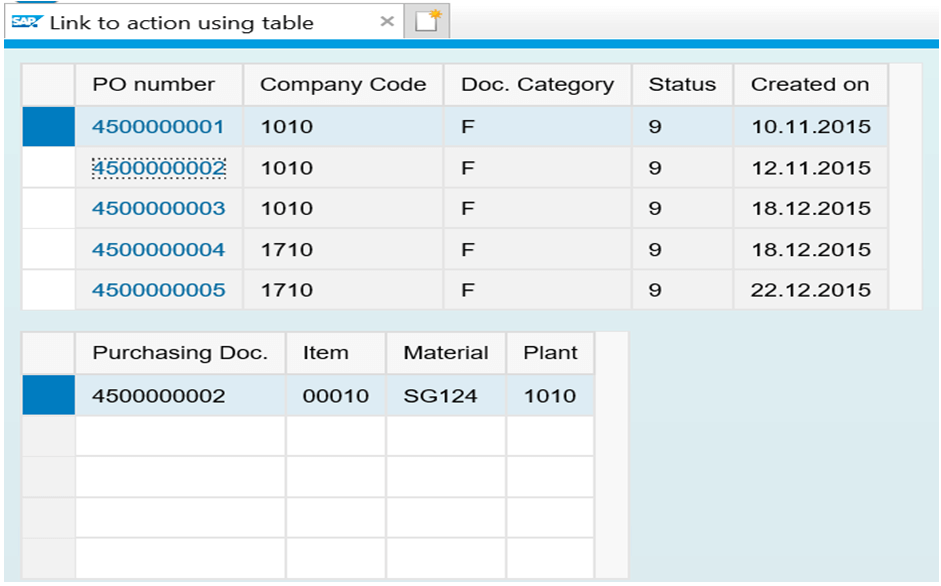Select row header of PO 4500000002

[49, 168]
